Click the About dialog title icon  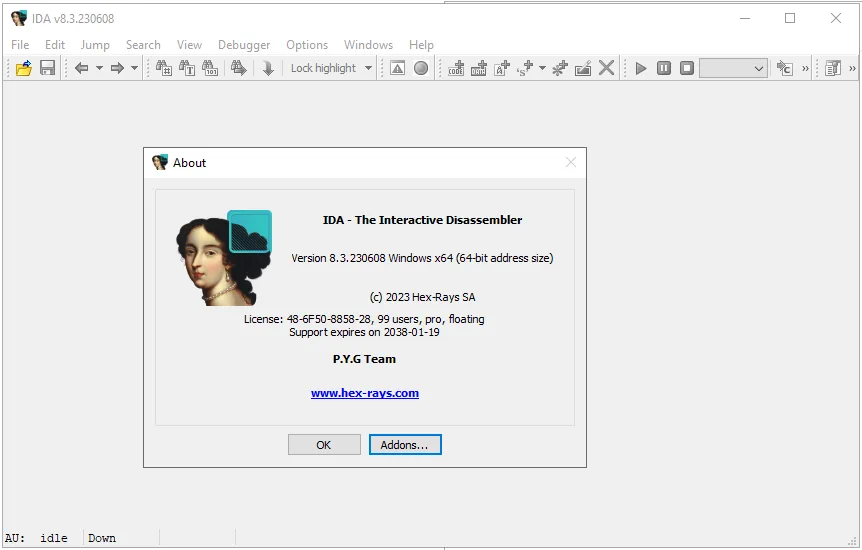tap(159, 162)
